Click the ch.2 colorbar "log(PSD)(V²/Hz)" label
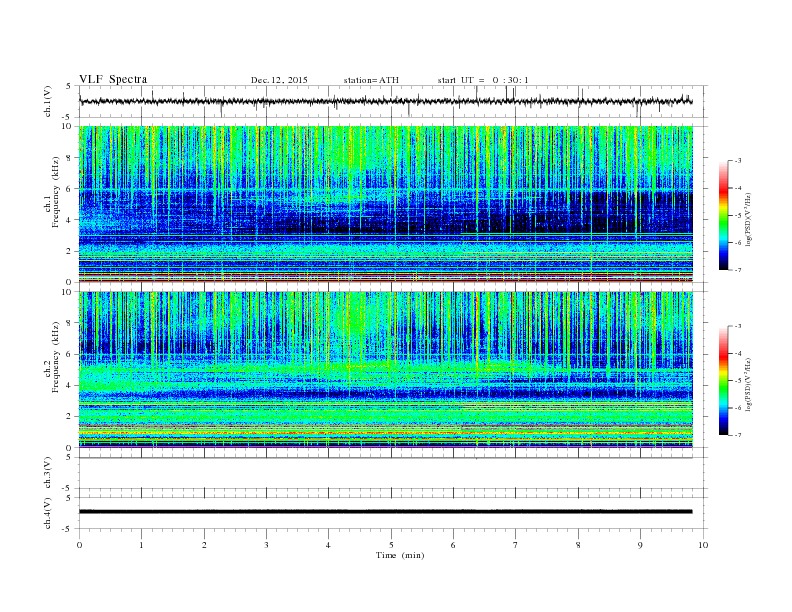 (749, 384)
